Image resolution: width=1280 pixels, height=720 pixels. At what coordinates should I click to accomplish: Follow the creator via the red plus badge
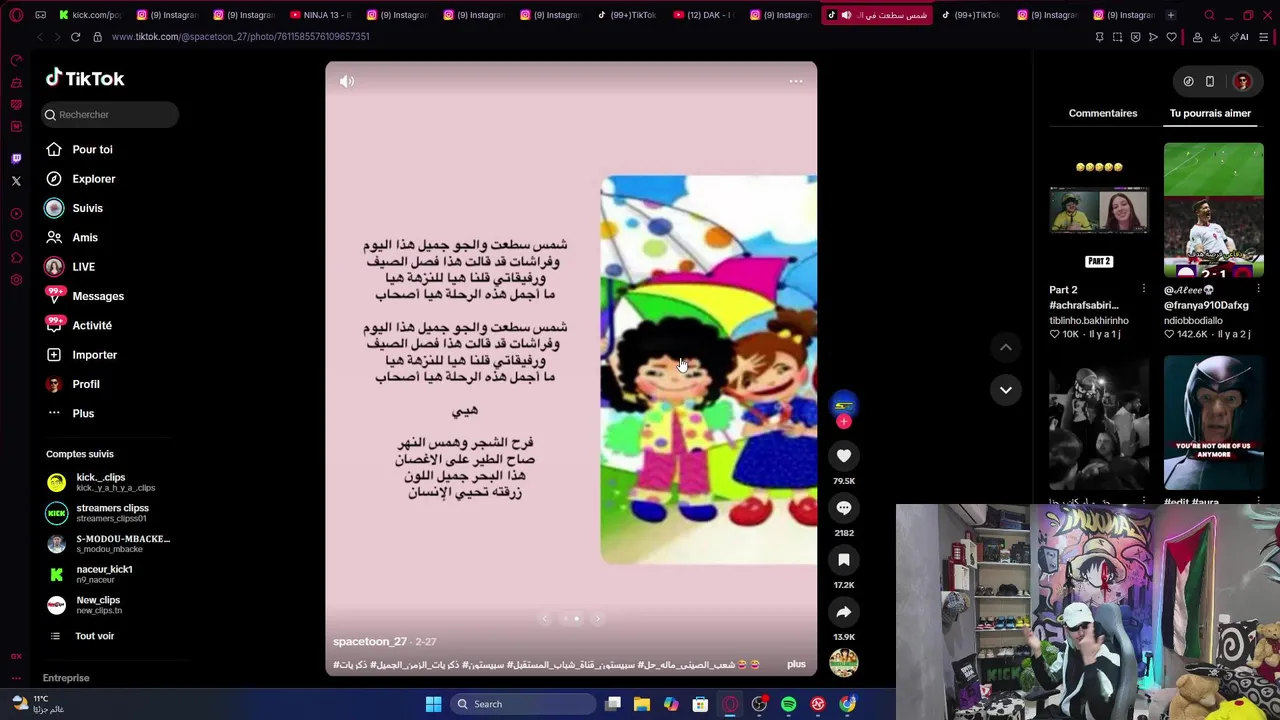(x=844, y=422)
